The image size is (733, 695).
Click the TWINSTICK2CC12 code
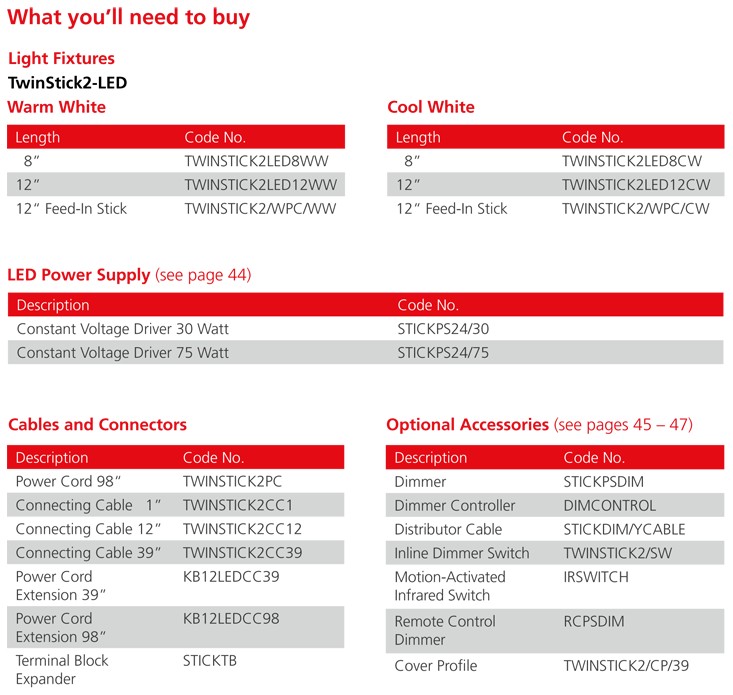click(242, 529)
